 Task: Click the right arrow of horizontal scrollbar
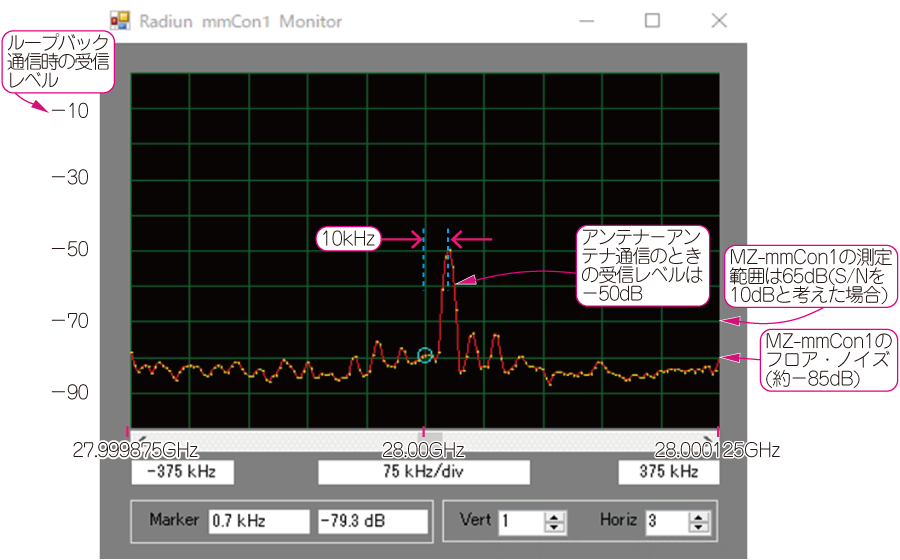point(711,436)
